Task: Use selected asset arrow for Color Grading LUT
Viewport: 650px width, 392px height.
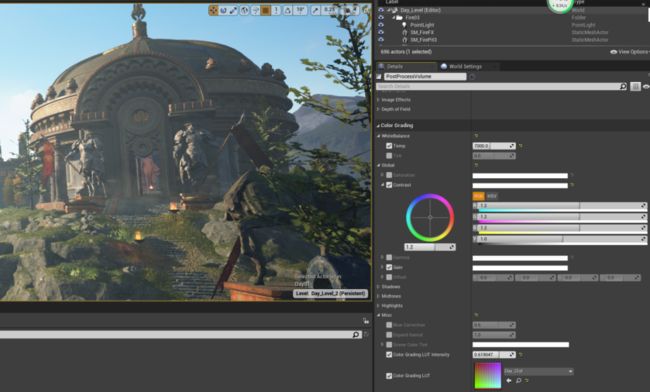Action: click(x=509, y=380)
